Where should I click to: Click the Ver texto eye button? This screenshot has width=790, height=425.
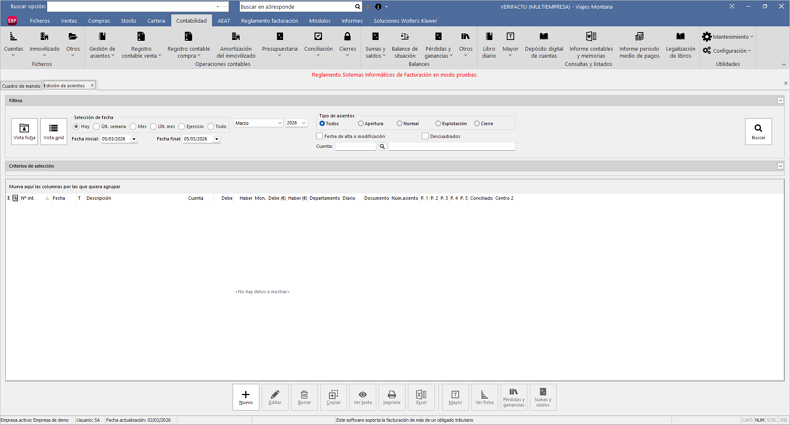pyautogui.click(x=363, y=397)
